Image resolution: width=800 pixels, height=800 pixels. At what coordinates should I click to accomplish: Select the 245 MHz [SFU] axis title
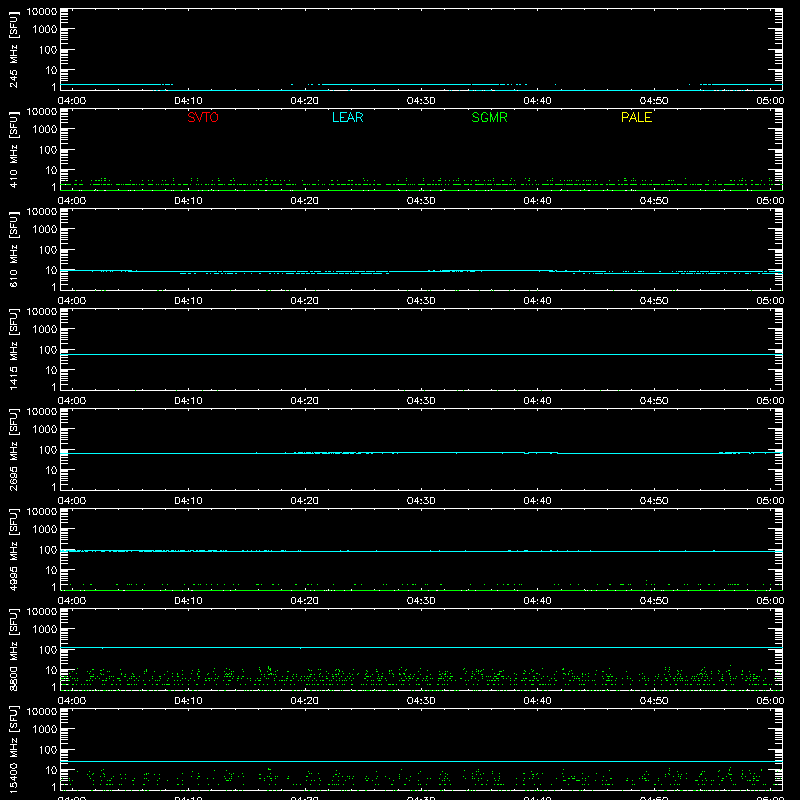(13, 49)
